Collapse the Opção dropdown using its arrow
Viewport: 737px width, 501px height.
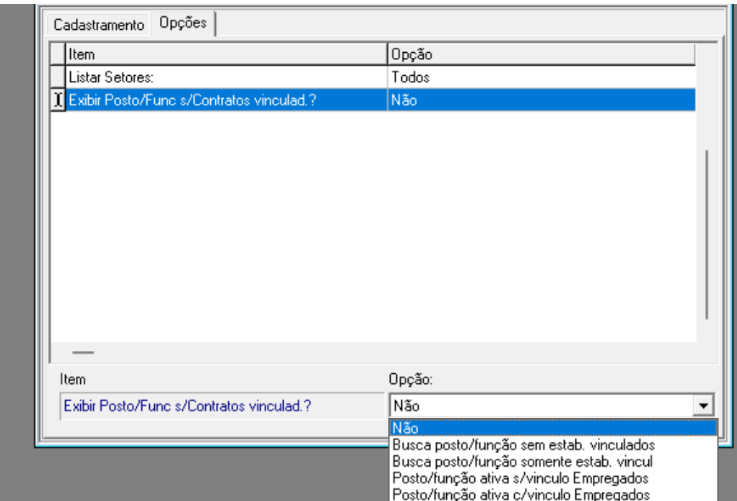click(x=706, y=406)
